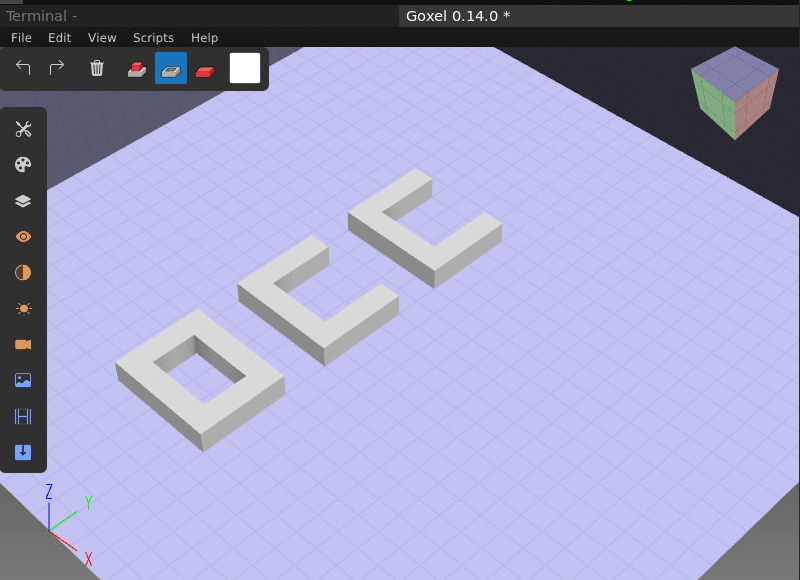Open the Light settings sun icon

point(23,309)
